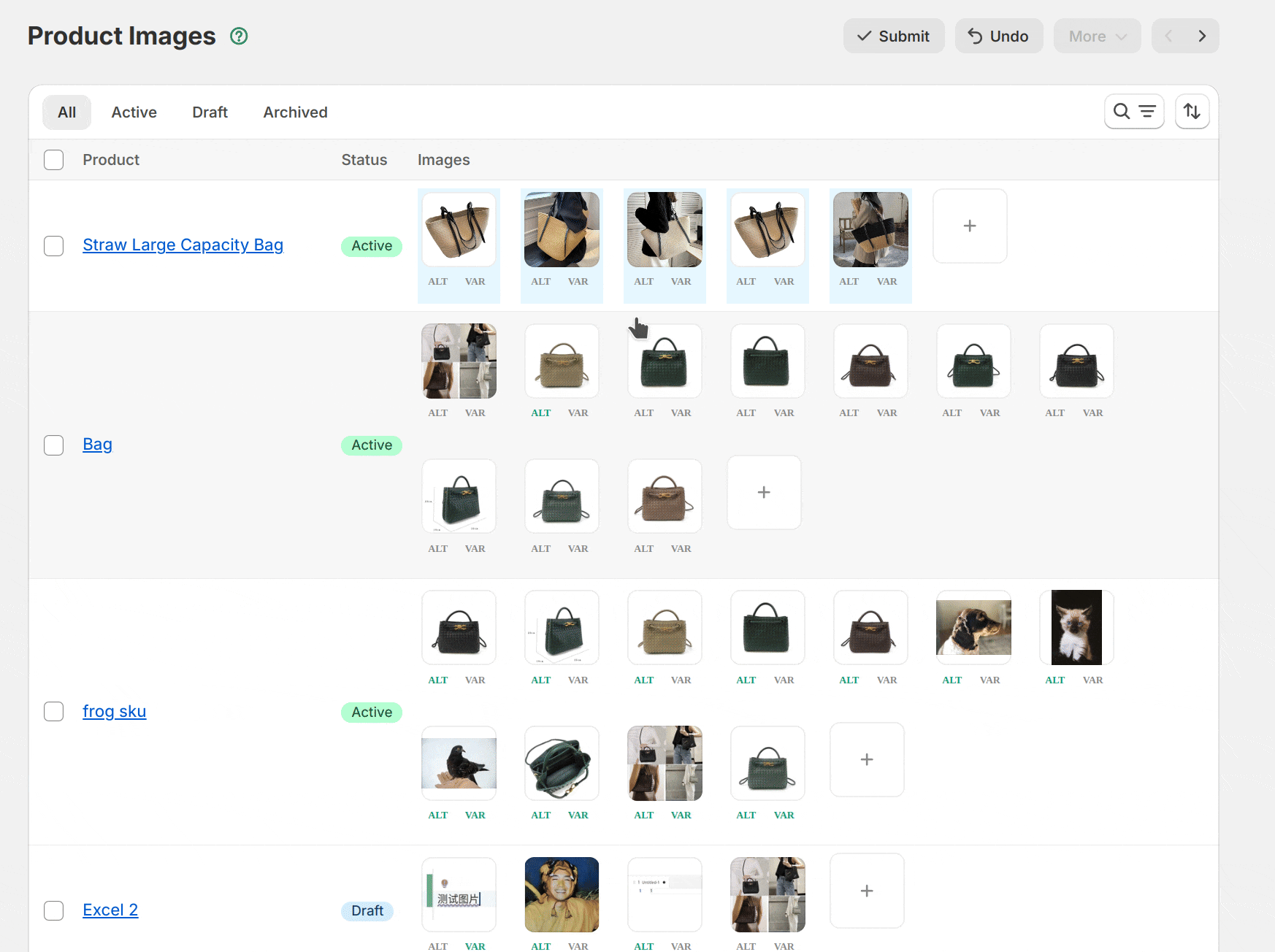Add image to Straw Large Capacity Bag

tap(969, 226)
